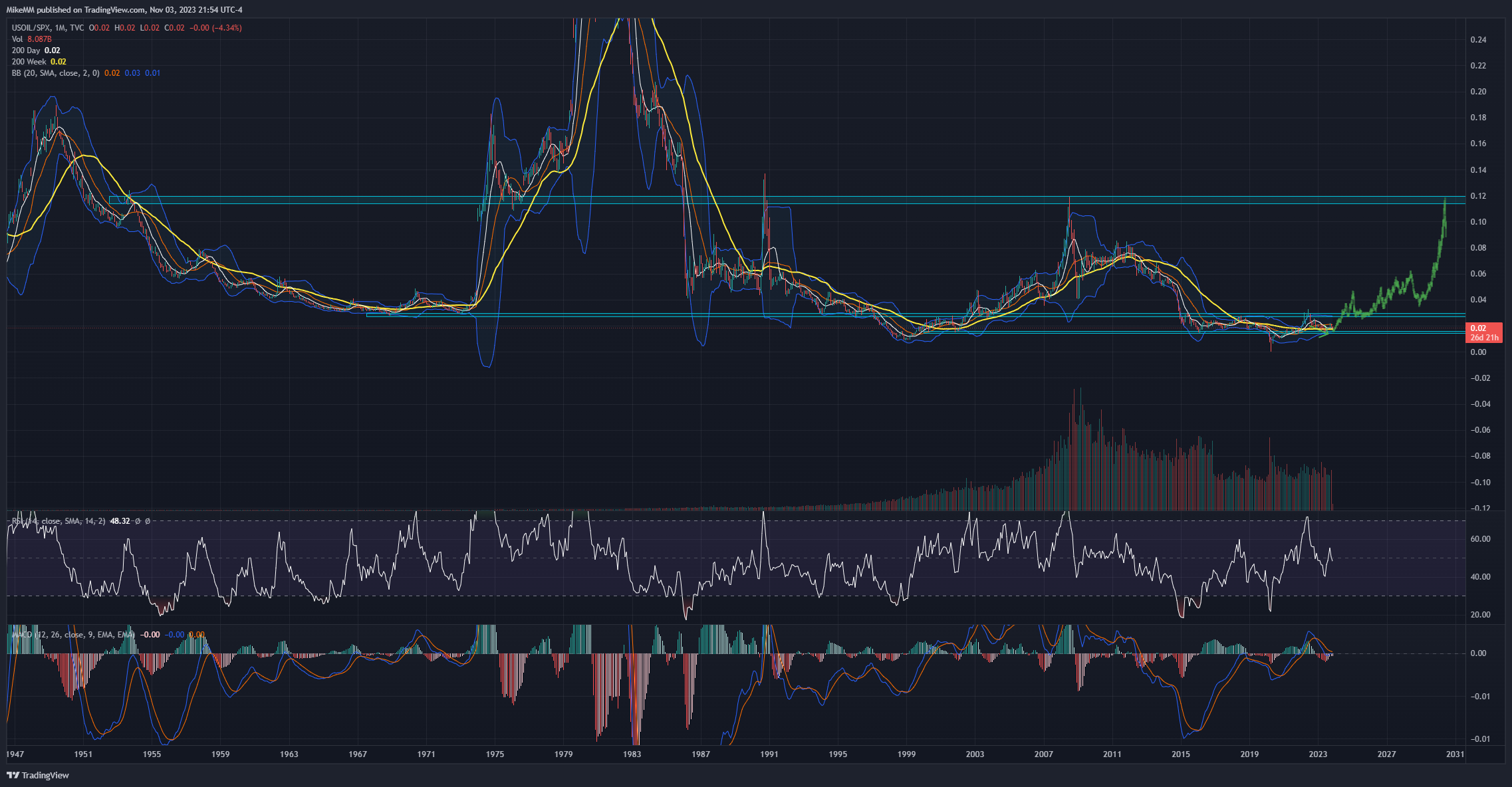Click the 2019 year on time axis

[x=1249, y=754]
